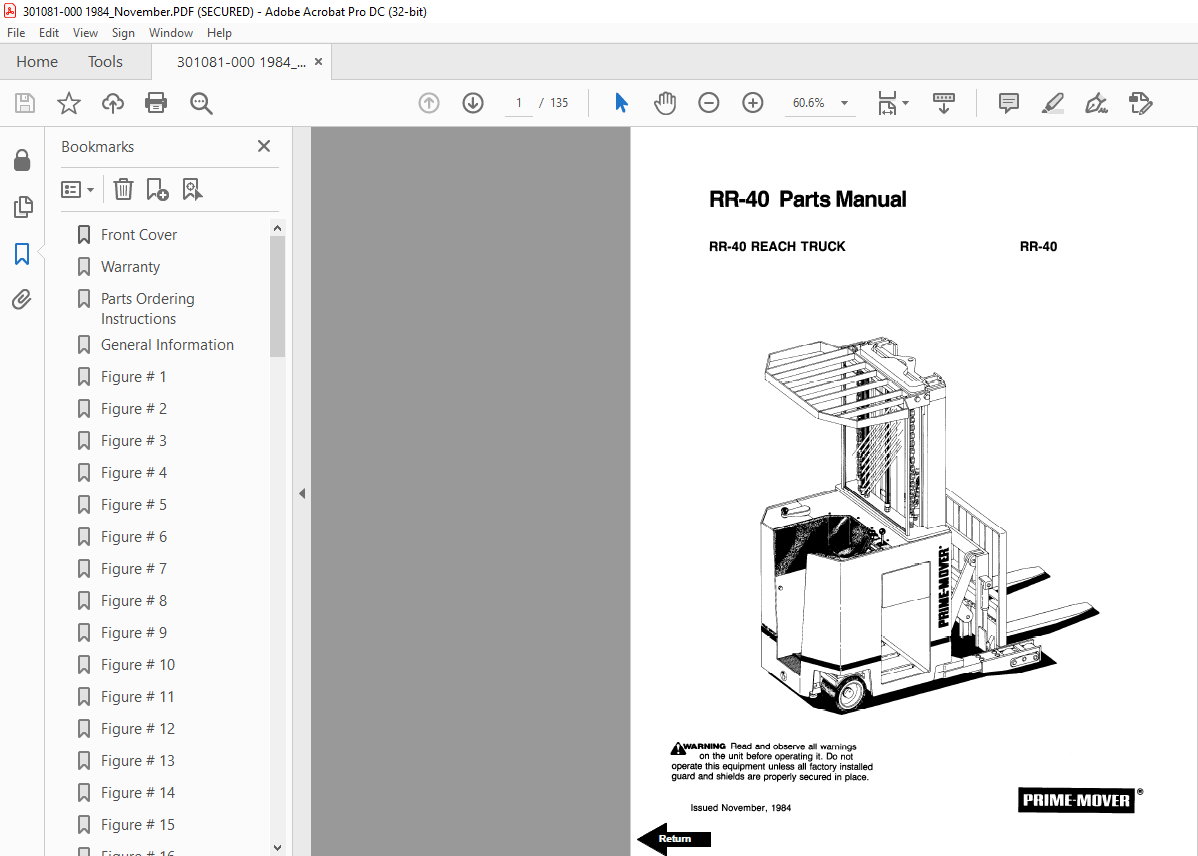Jump to Figure # 7 bookmark
This screenshot has width=1198, height=856.
tap(134, 569)
